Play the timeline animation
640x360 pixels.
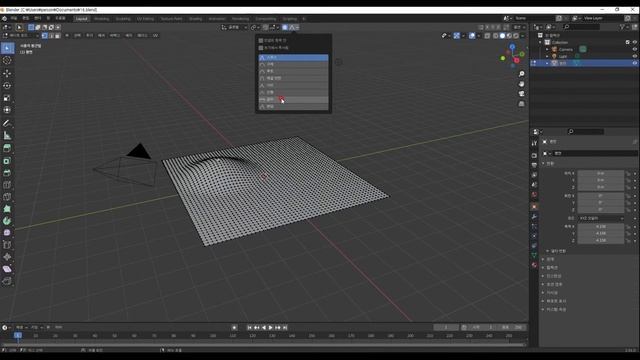pyautogui.click(x=271, y=327)
